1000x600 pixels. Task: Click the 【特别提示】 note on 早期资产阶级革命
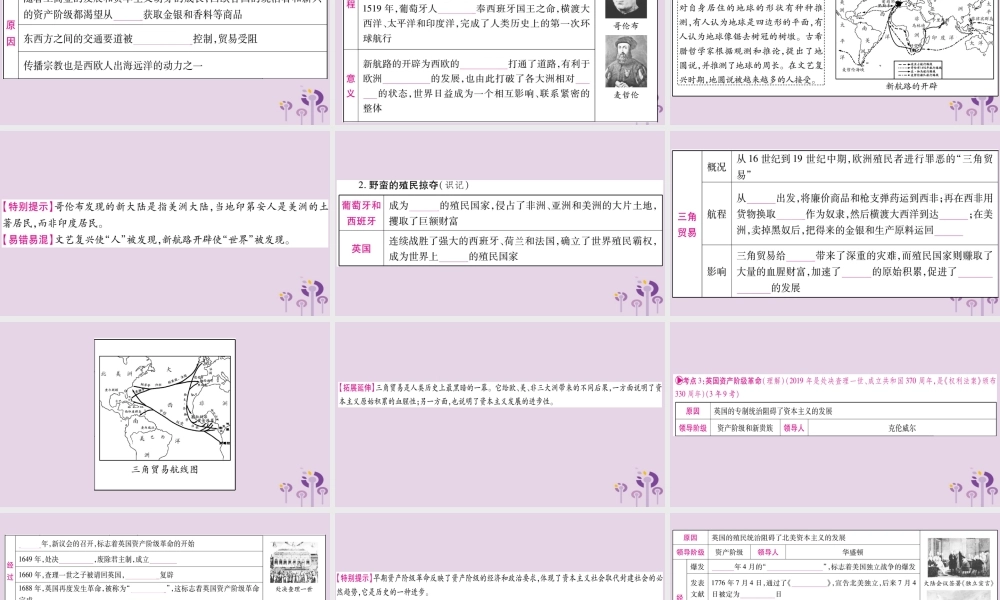(500, 585)
